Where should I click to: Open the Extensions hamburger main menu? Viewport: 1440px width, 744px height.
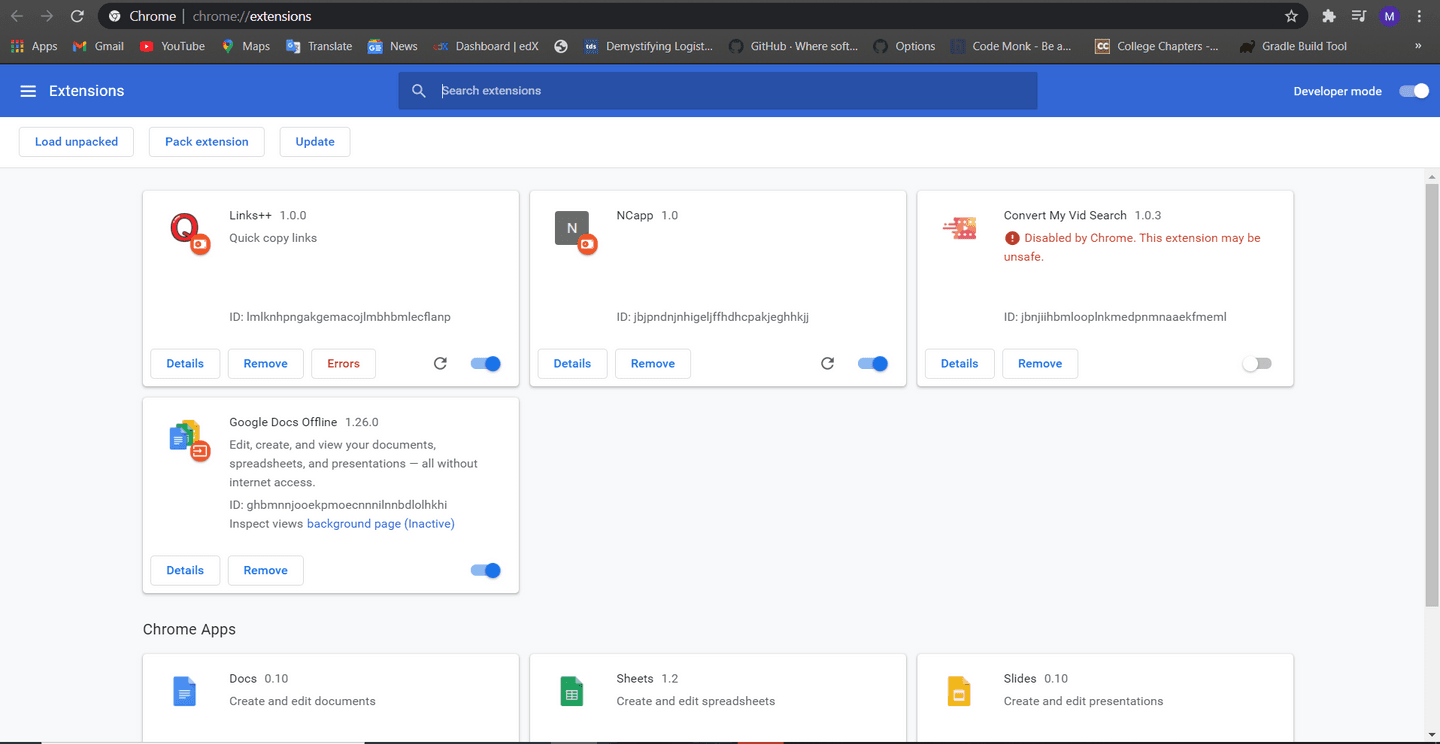point(28,91)
